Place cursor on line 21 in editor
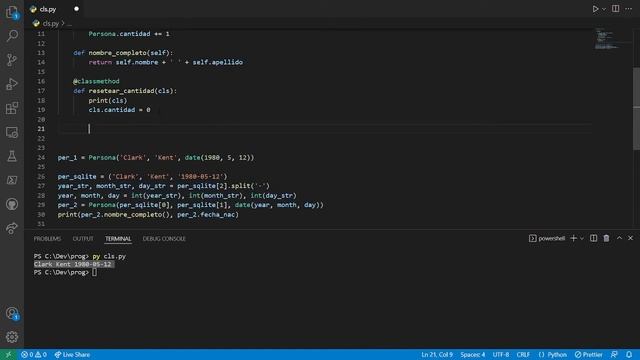640x360 pixels. pyautogui.click(x=324, y=129)
